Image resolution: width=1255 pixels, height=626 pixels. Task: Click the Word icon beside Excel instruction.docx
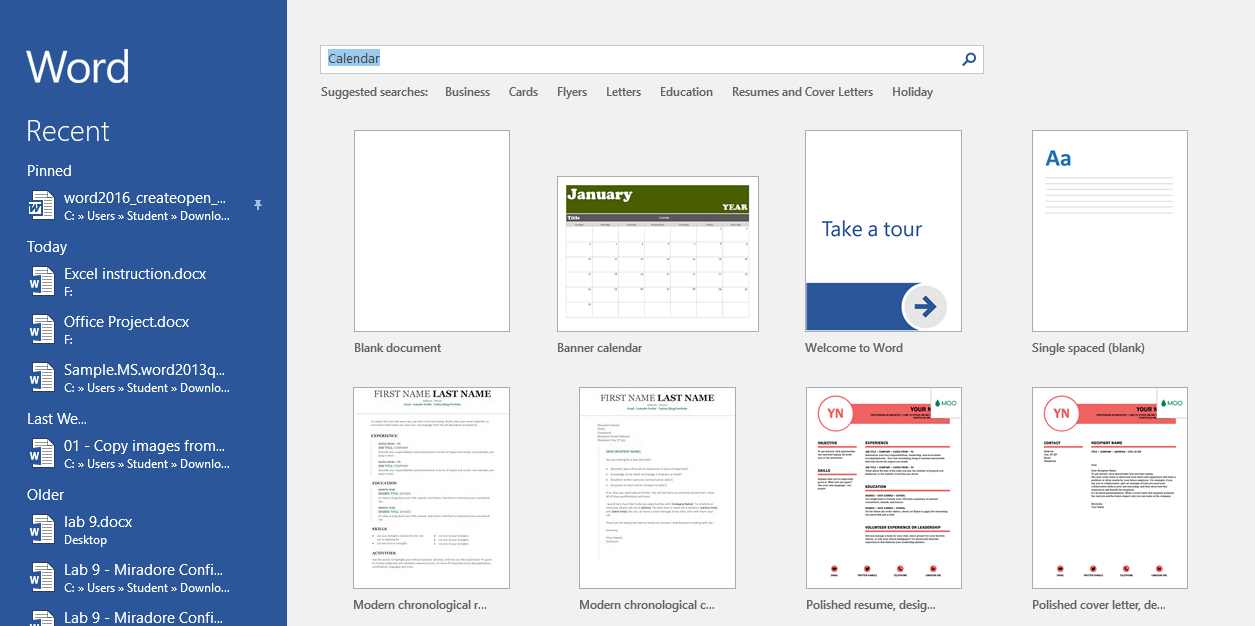pos(42,282)
